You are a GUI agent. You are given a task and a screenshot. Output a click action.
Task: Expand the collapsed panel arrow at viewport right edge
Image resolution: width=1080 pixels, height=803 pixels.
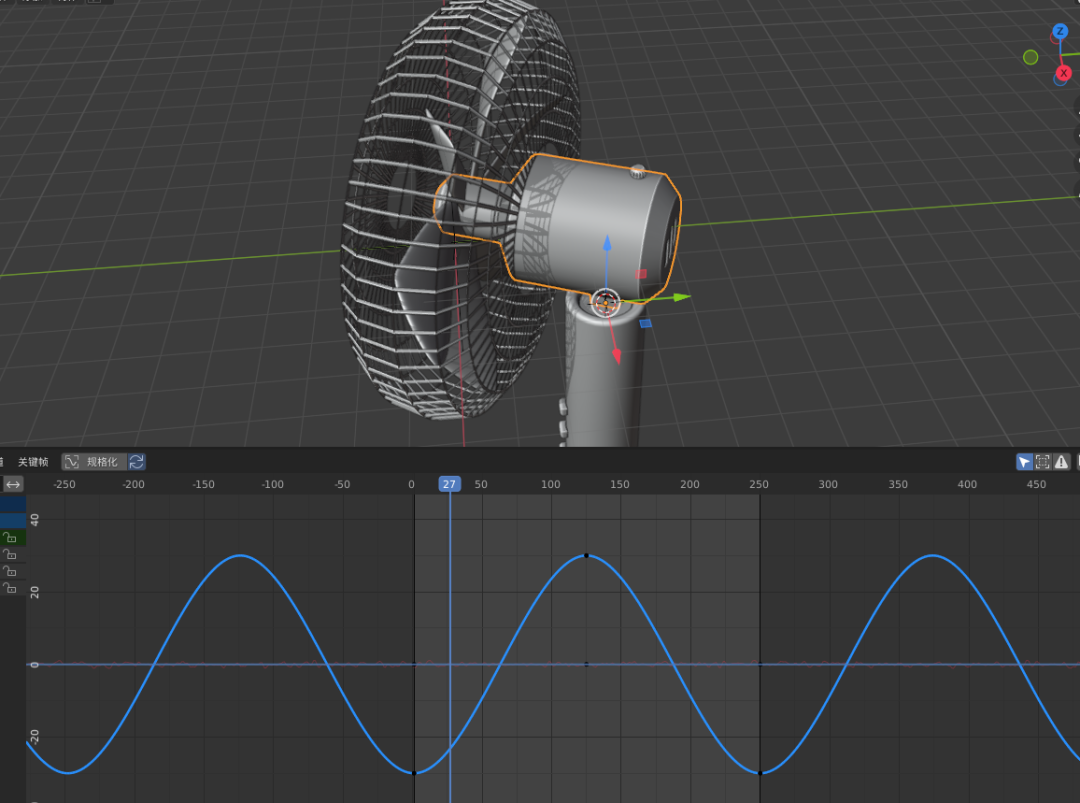pyautogui.click(x=1075, y=130)
